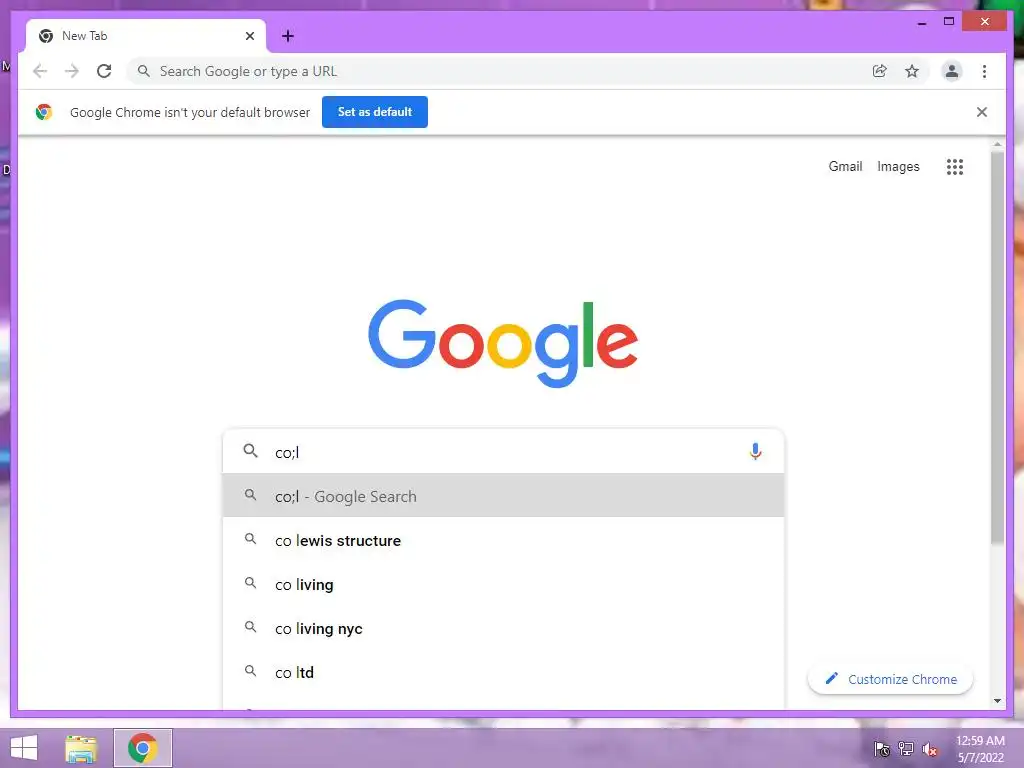Open the Google apps grid
The height and width of the screenshot is (768, 1024).
pos(955,167)
